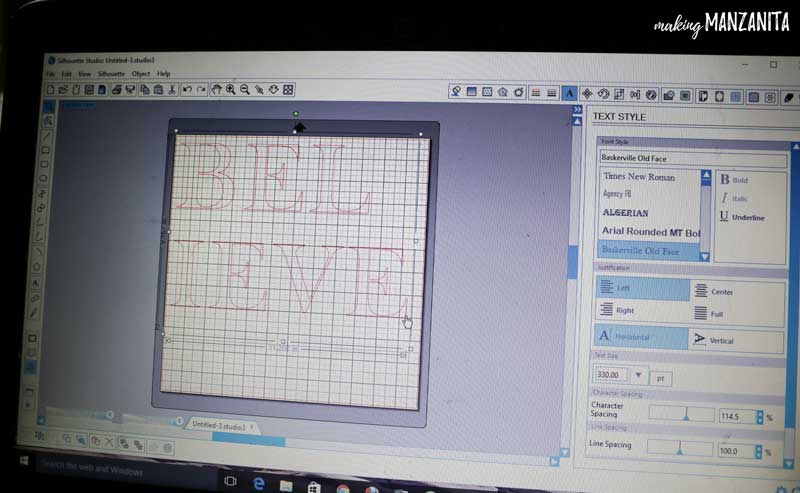
Task: Select the Text tool in left toolbar
Action: point(35,283)
